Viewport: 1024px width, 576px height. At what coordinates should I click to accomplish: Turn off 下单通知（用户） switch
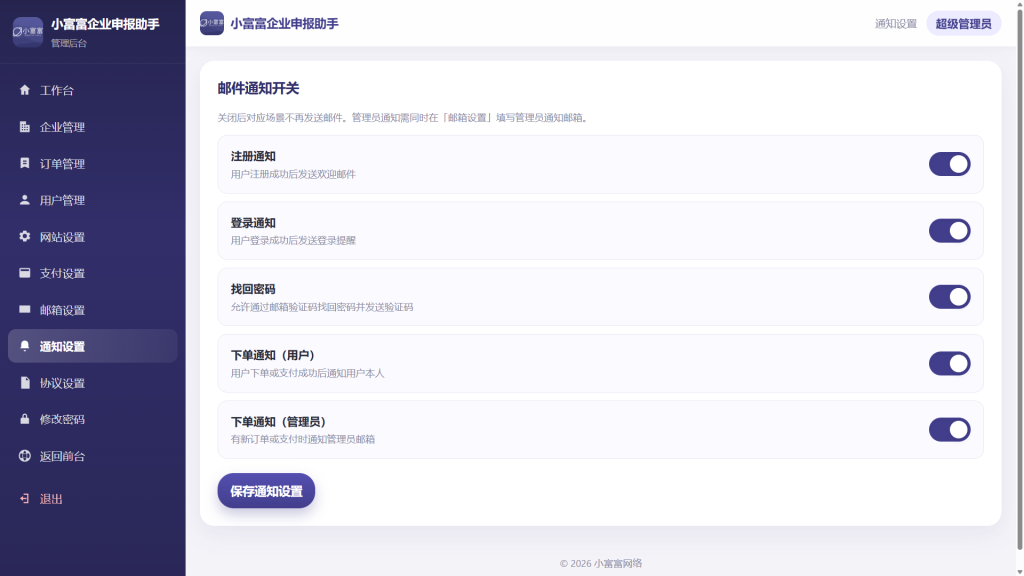coord(950,363)
